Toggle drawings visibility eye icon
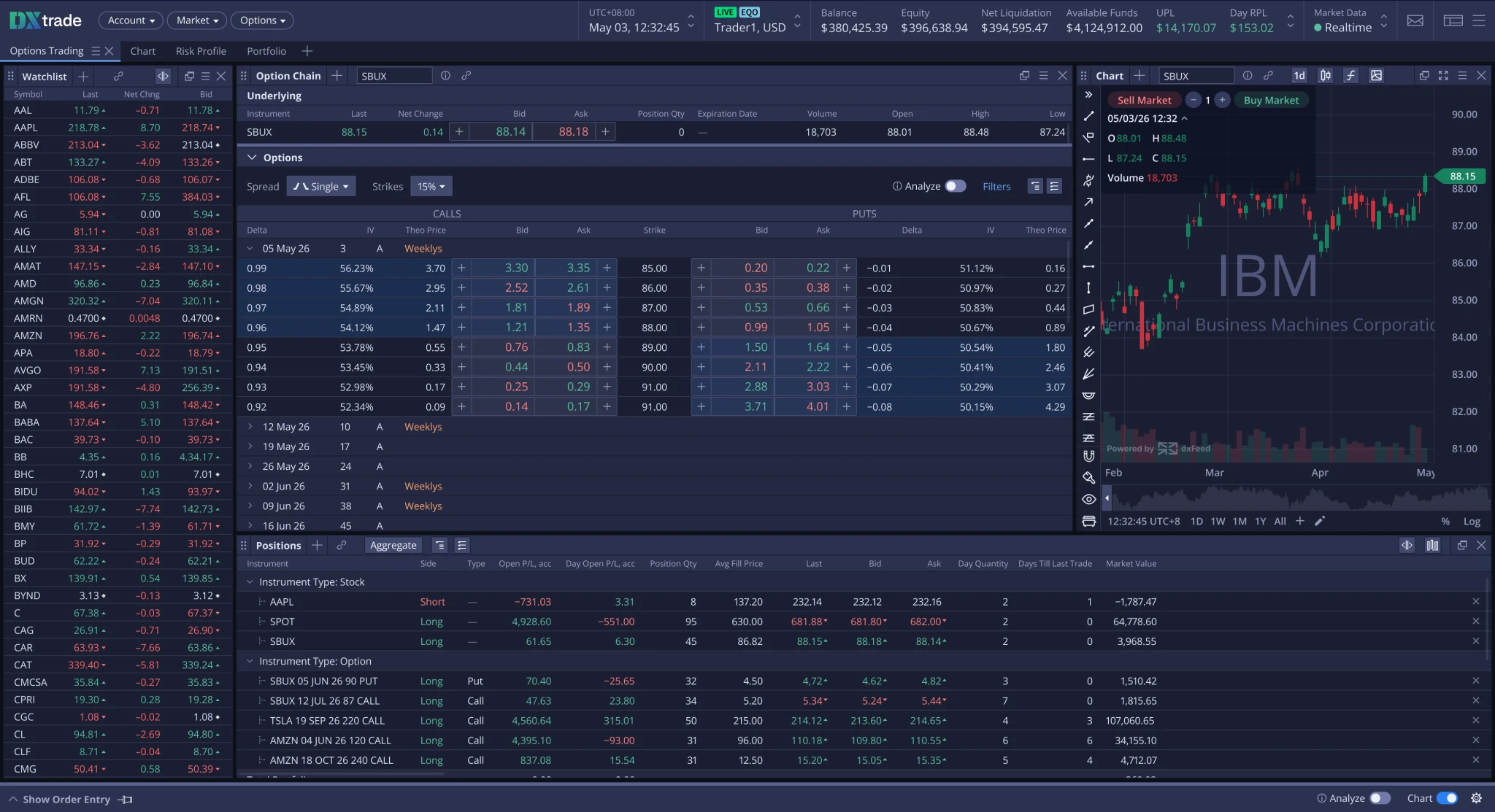 [1088, 500]
